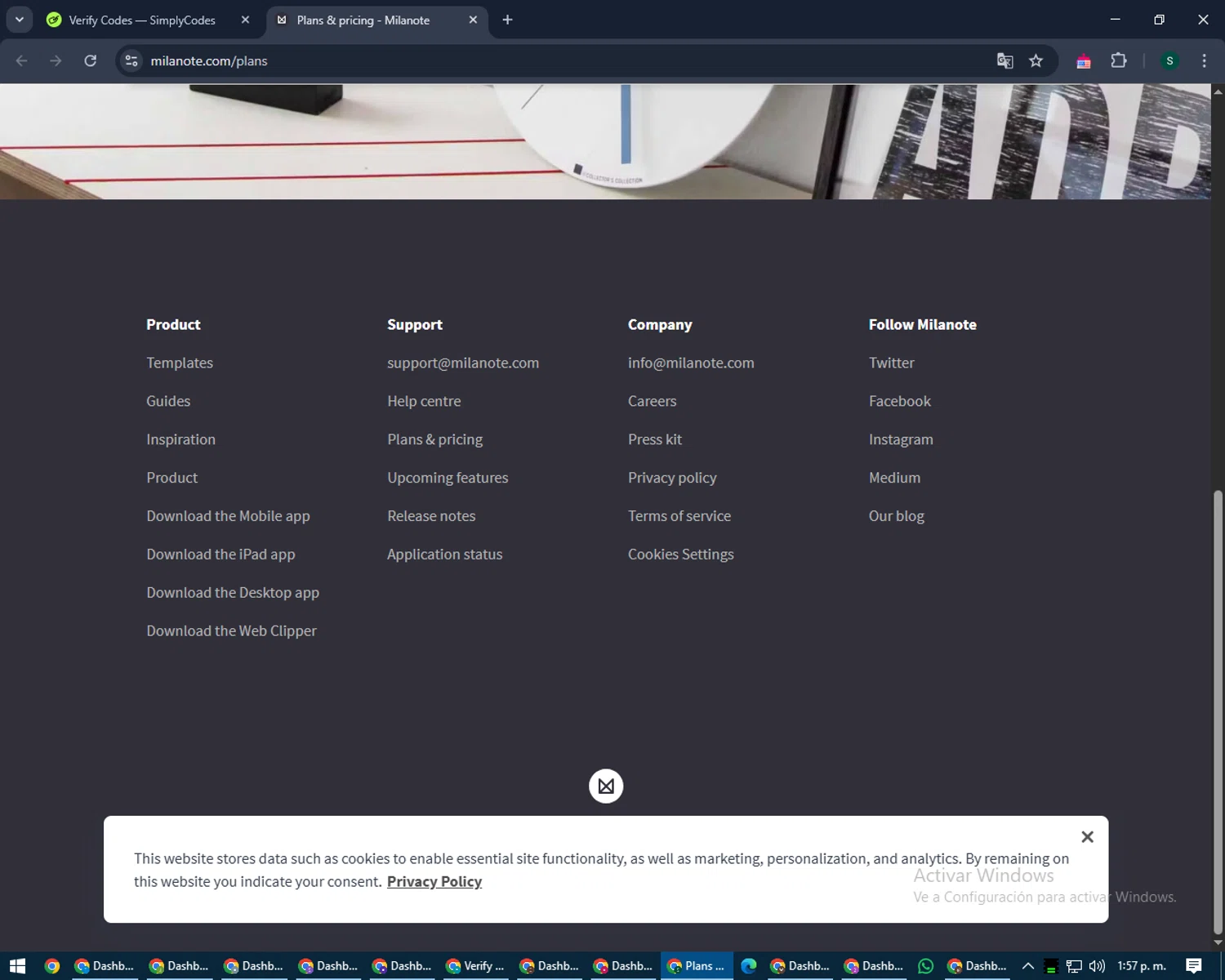
Task: Click Download the Desktop app
Action: click(233, 593)
